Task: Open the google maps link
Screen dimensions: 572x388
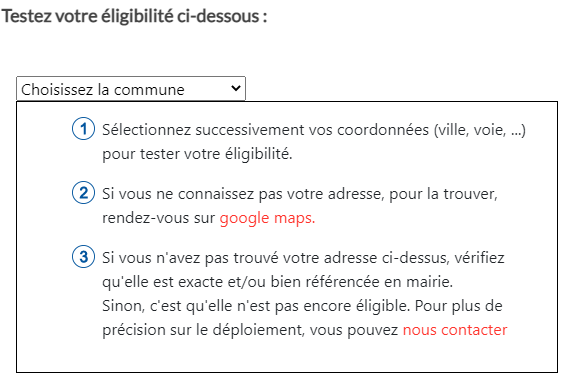Action: pyautogui.click(x=267, y=218)
